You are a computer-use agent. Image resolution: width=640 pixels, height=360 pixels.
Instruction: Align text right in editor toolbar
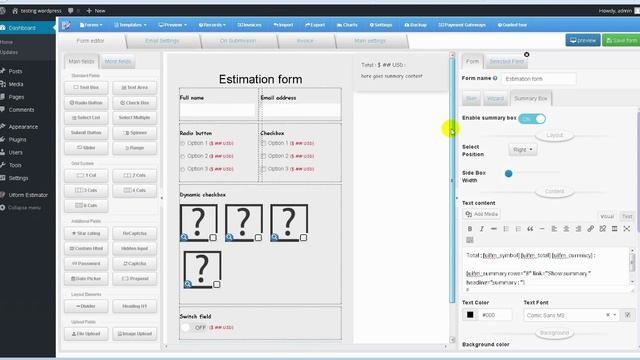[x=578, y=229]
